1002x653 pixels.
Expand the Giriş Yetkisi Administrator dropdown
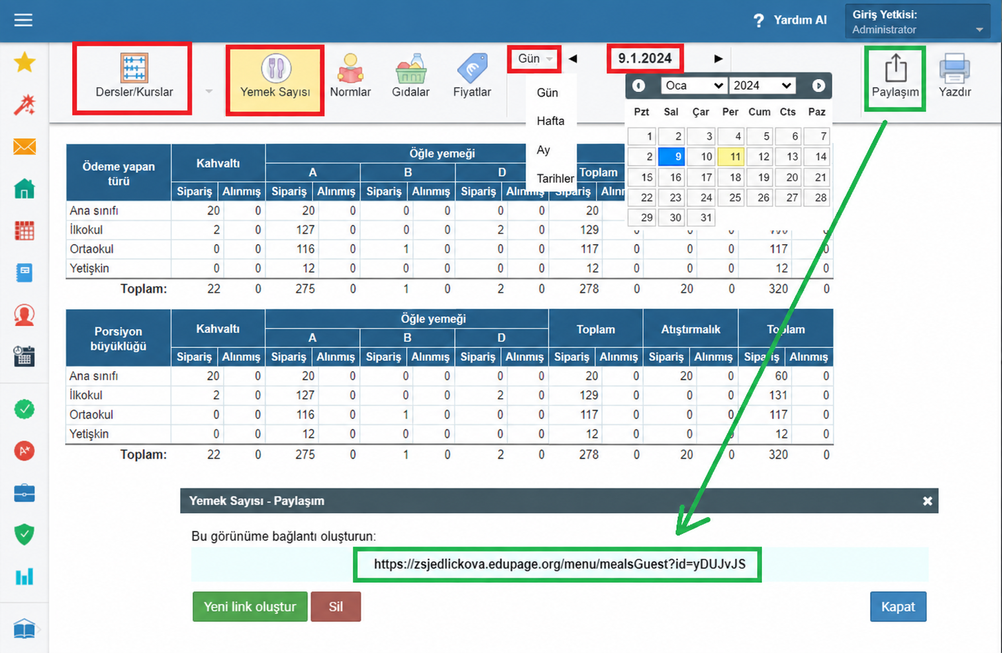(918, 22)
